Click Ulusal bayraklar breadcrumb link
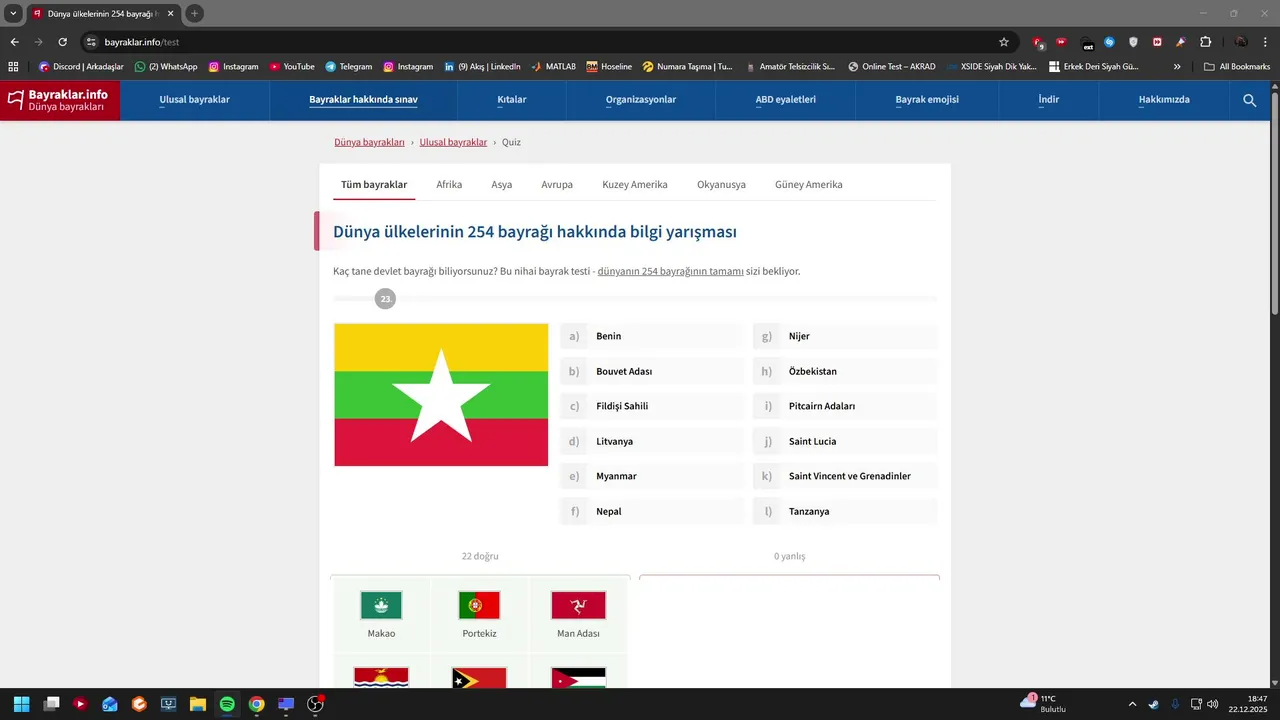Screen dimensions: 1280x720 pyautogui.click(x=453, y=142)
